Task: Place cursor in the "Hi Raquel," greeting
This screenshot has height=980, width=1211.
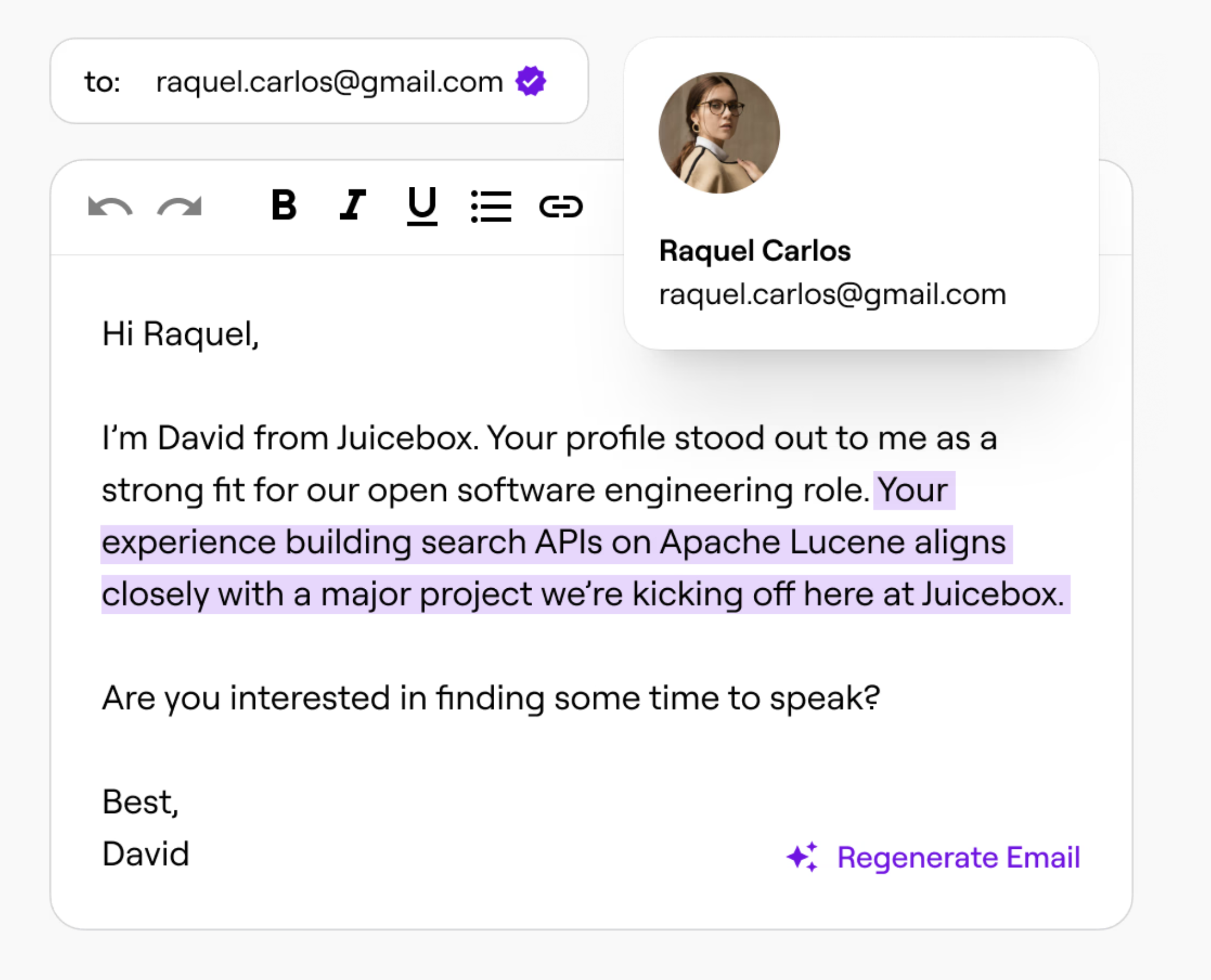Action: point(181,334)
